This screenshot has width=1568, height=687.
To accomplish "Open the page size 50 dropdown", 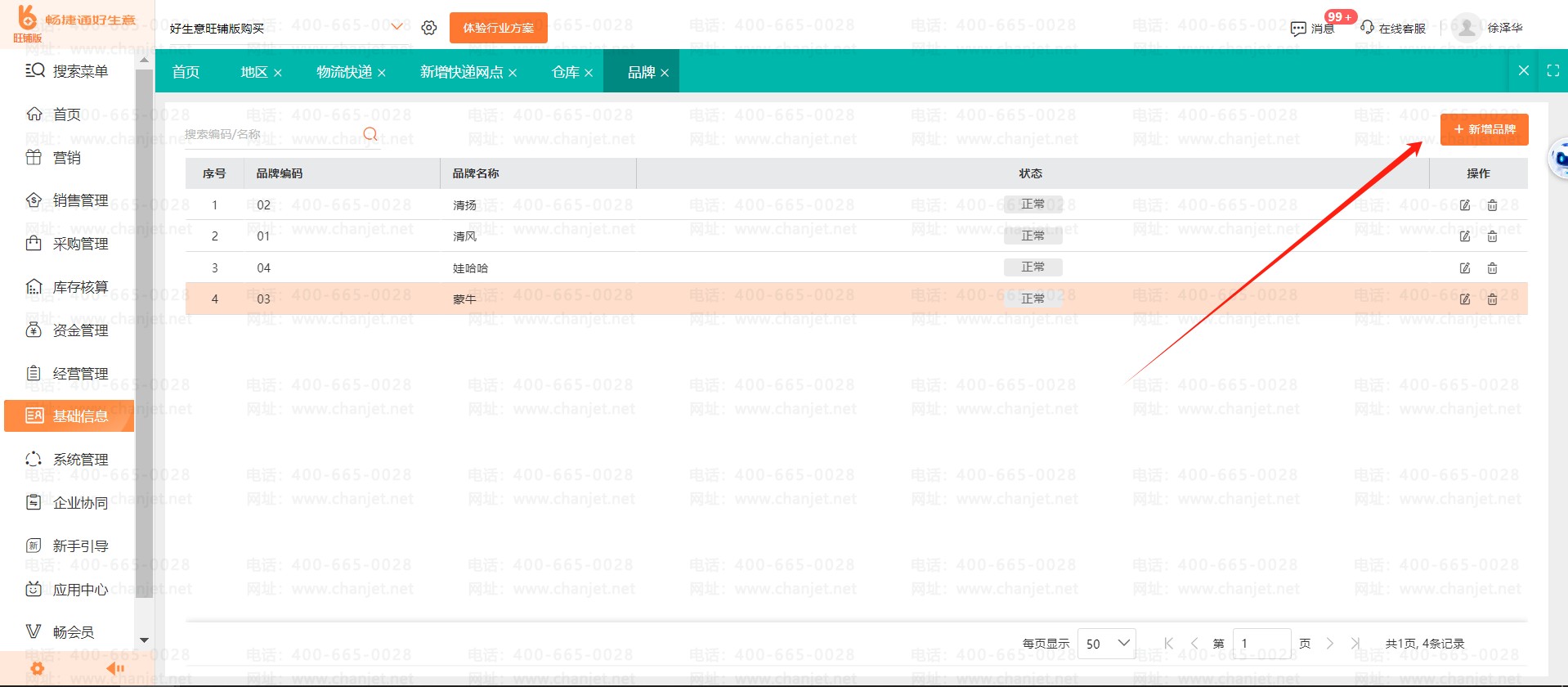I will pyautogui.click(x=1107, y=644).
